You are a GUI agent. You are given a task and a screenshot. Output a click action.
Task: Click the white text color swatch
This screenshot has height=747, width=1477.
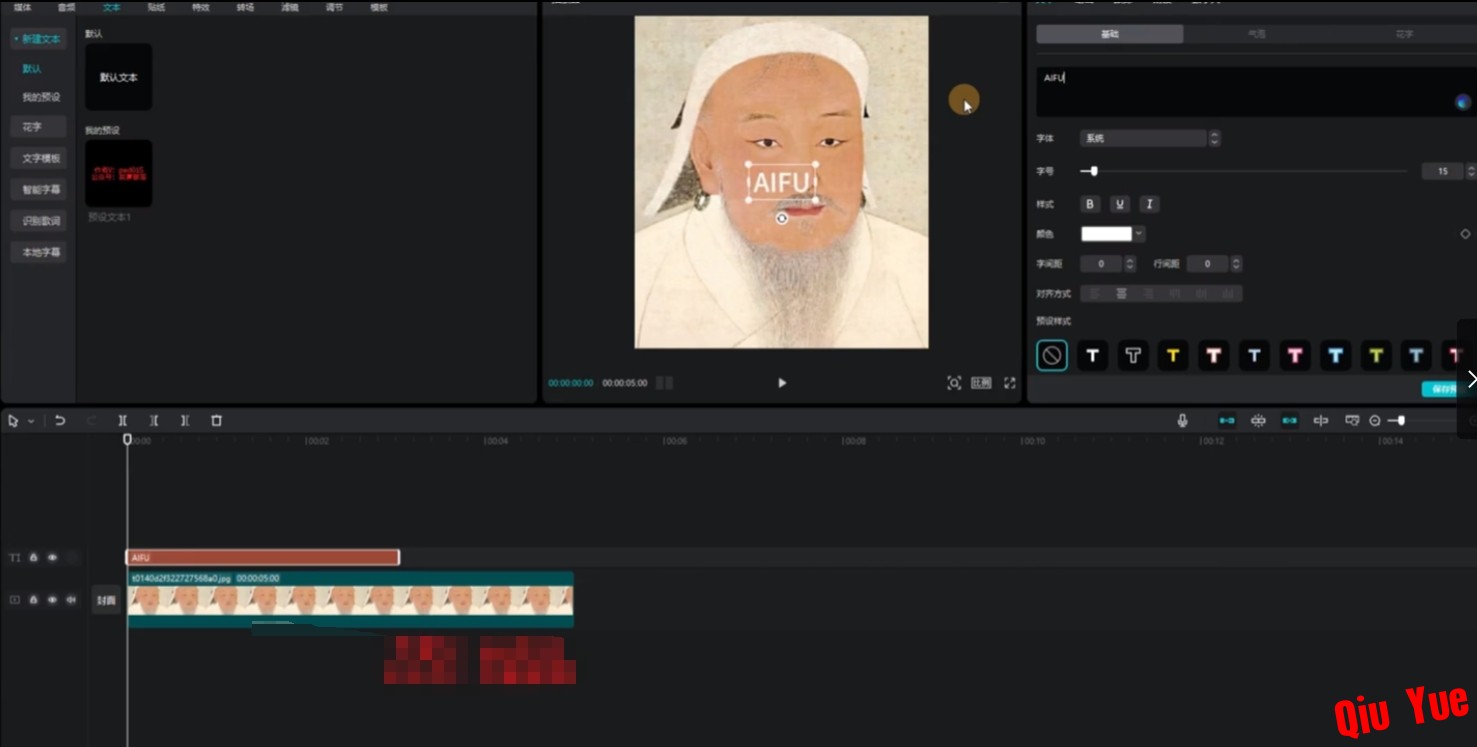tap(1106, 234)
